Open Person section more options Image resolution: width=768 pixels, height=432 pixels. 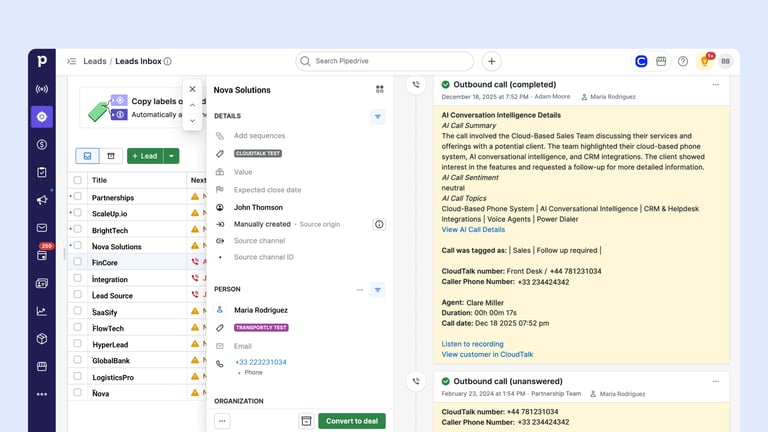(360, 290)
